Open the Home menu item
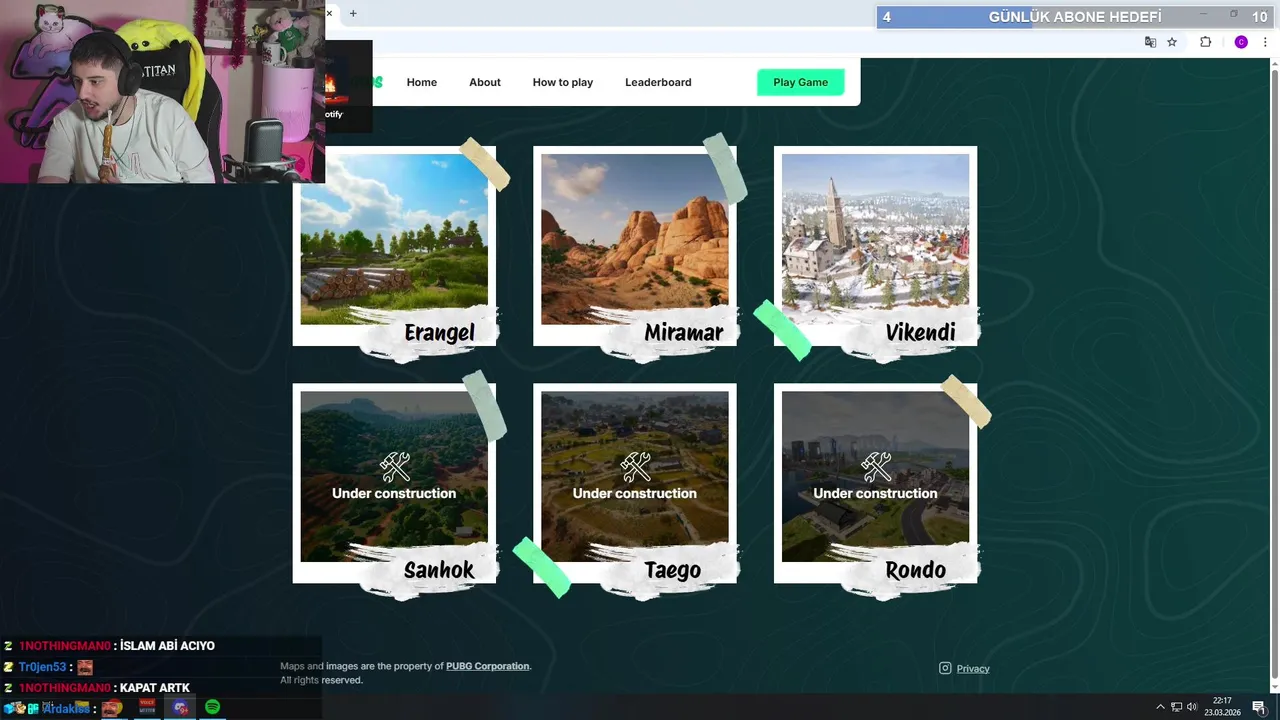1280x720 pixels. pyautogui.click(x=421, y=82)
